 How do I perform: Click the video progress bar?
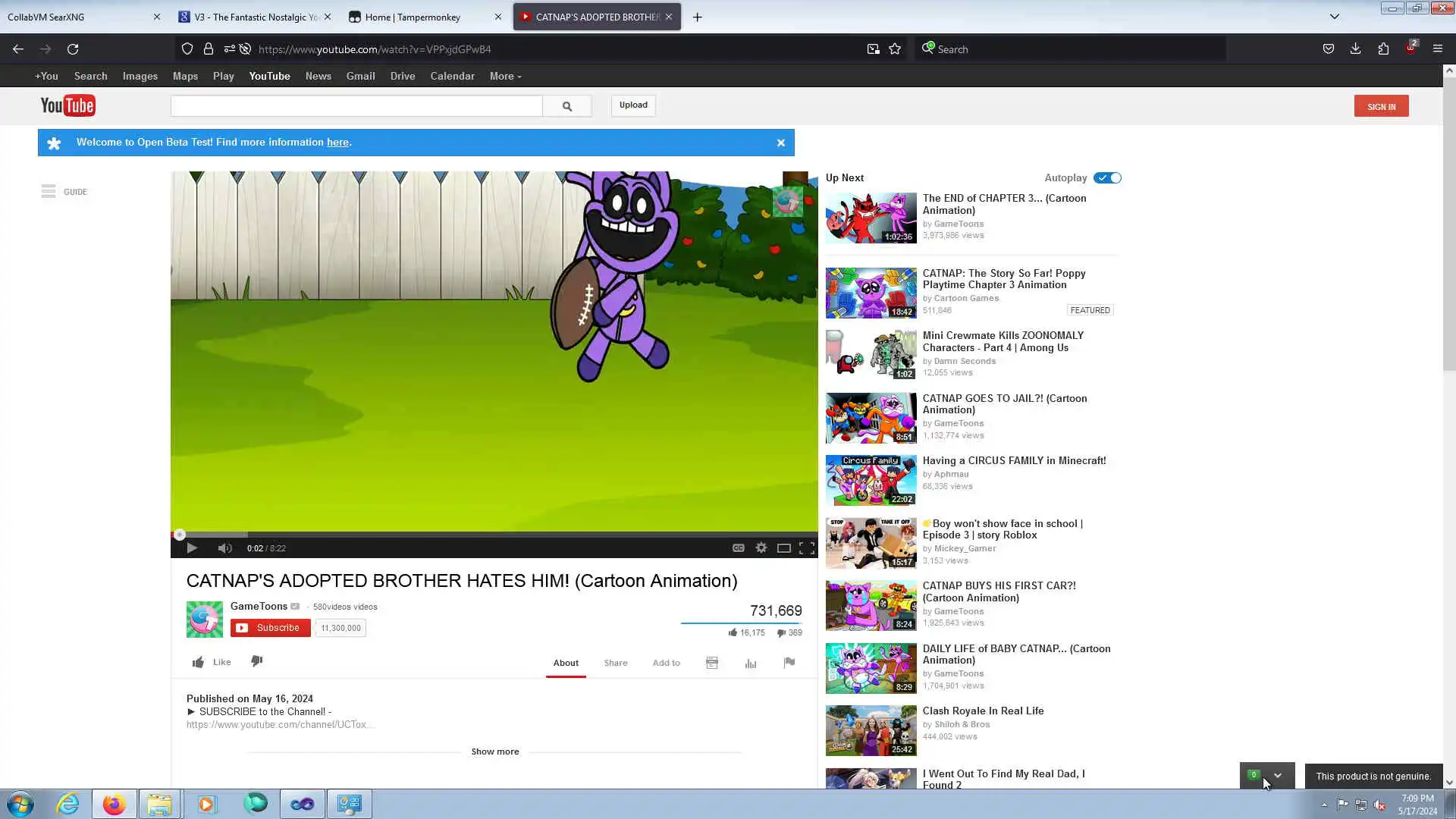click(493, 535)
